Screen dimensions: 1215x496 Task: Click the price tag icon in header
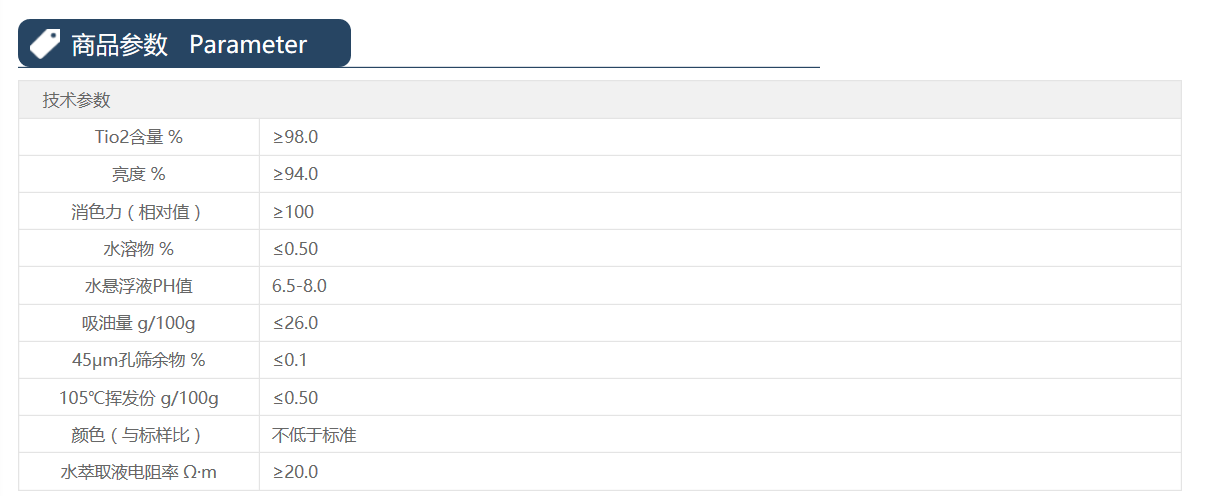[x=45, y=44]
